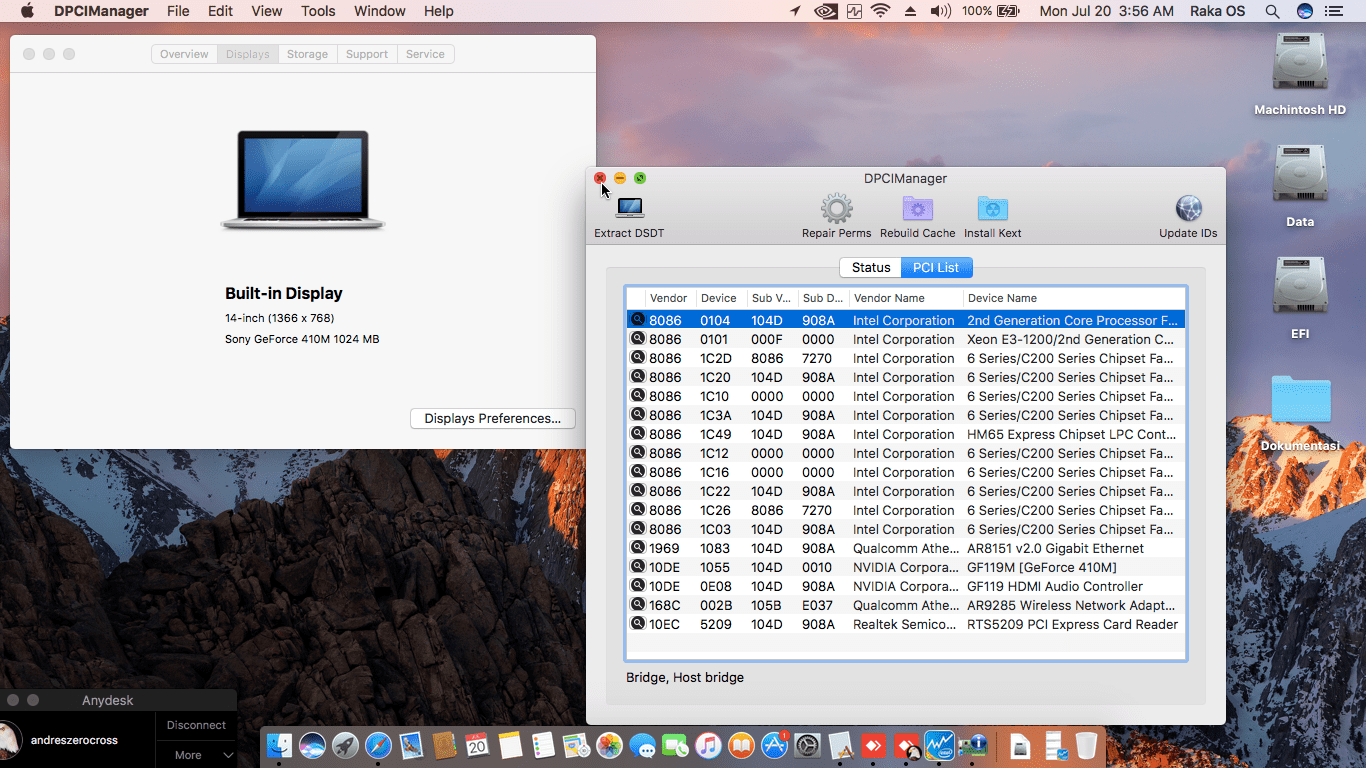The width and height of the screenshot is (1366, 768).
Task: Click the Displays Preferences button
Action: [x=493, y=418]
